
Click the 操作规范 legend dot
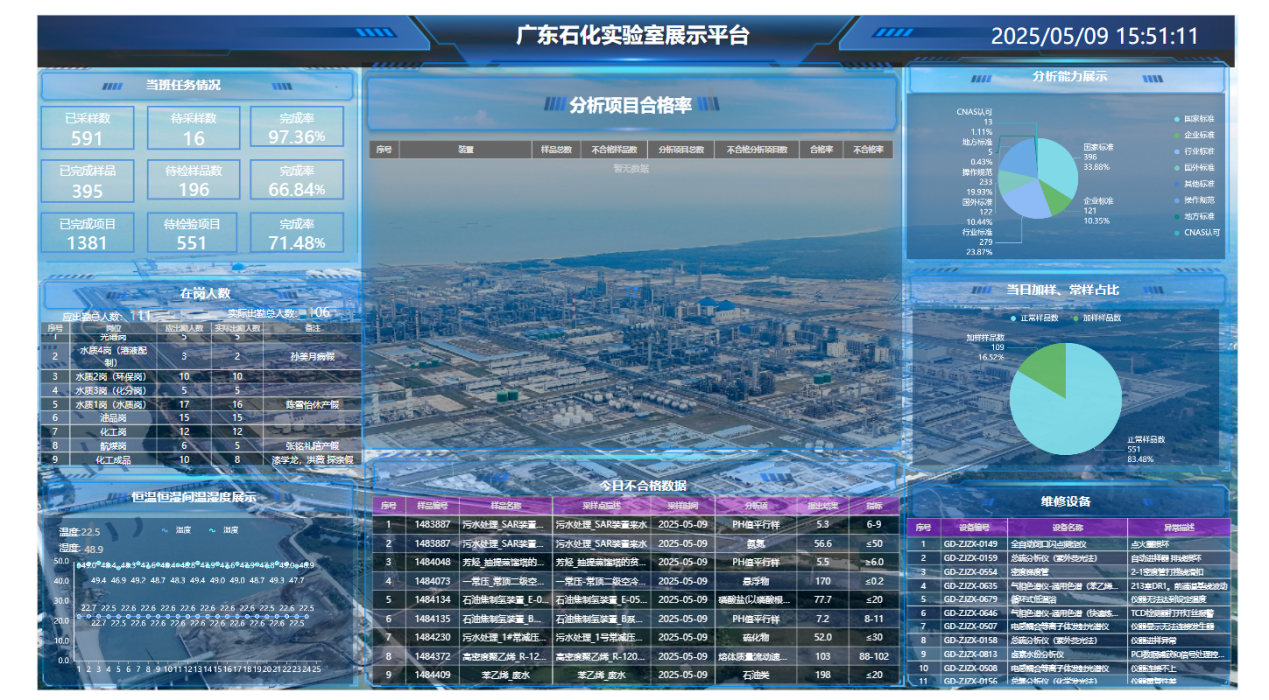[1176, 200]
